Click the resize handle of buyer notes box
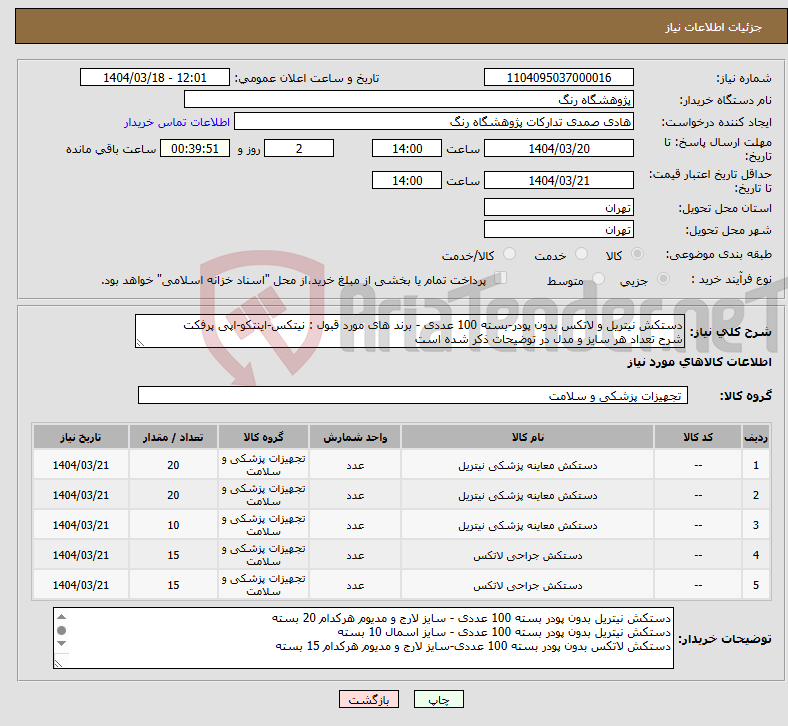 58,663
